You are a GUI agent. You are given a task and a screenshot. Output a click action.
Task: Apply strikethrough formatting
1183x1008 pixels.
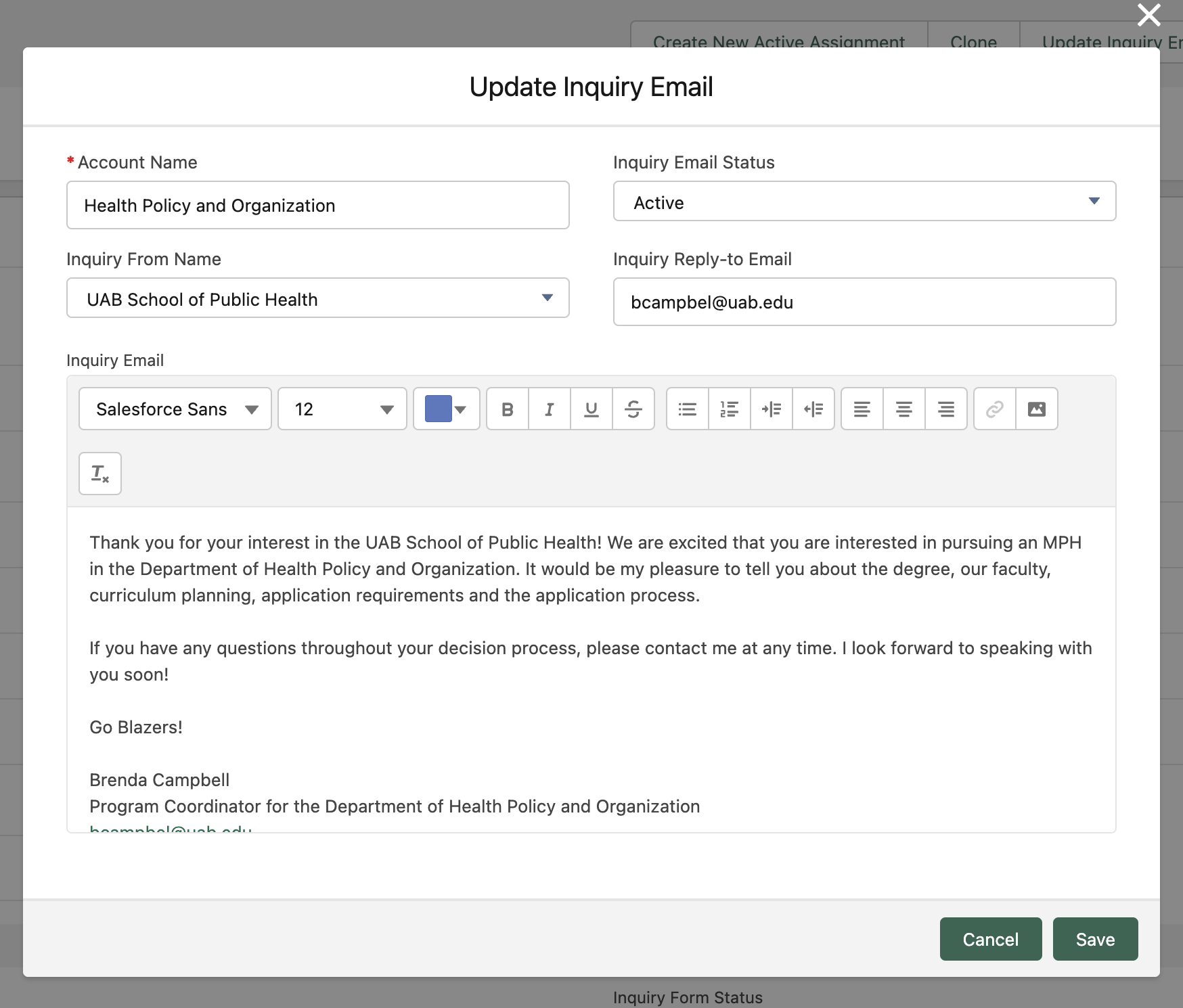(x=633, y=409)
